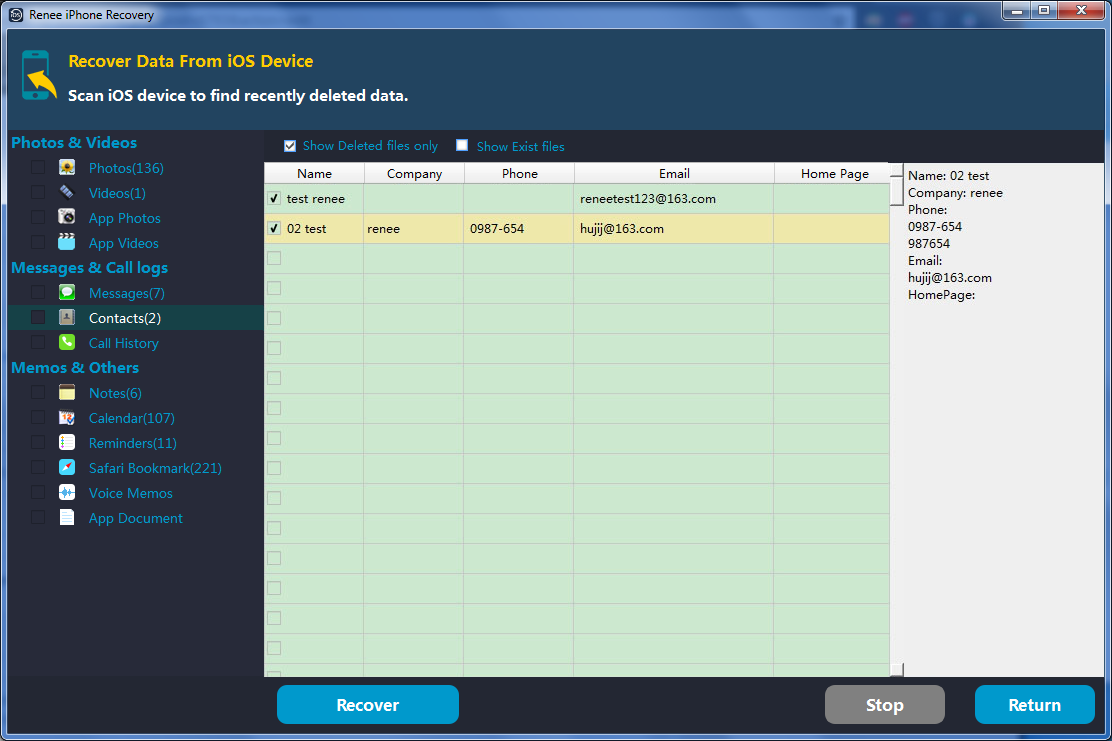This screenshot has height=741, width=1112.
Task: Sort contacts by the Name column header
Action: coord(314,174)
